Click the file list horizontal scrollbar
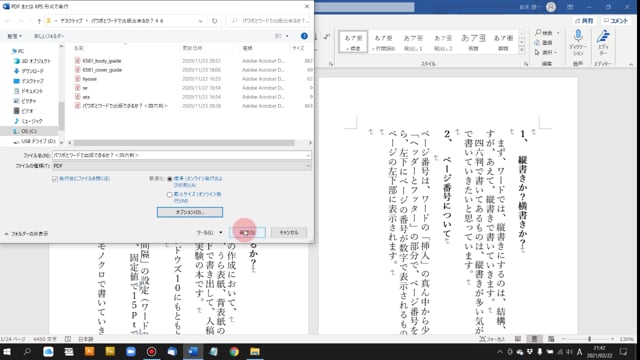The width and height of the screenshot is (640, 360). pyautogui.click(x=184, y=143)
